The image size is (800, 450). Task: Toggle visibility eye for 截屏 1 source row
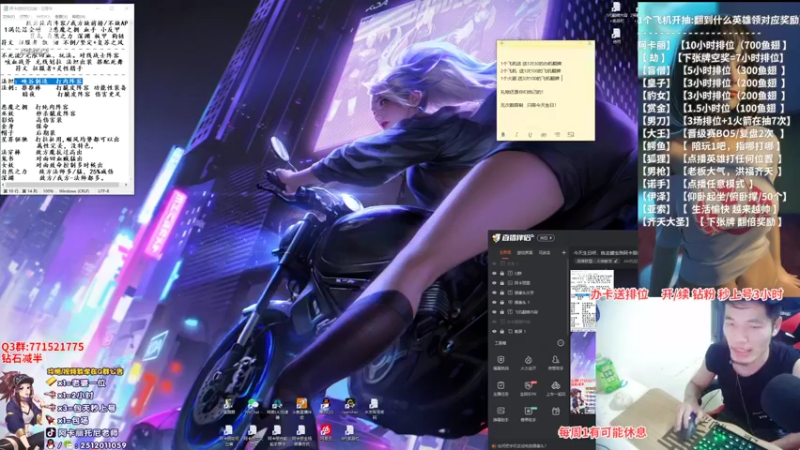494,331
